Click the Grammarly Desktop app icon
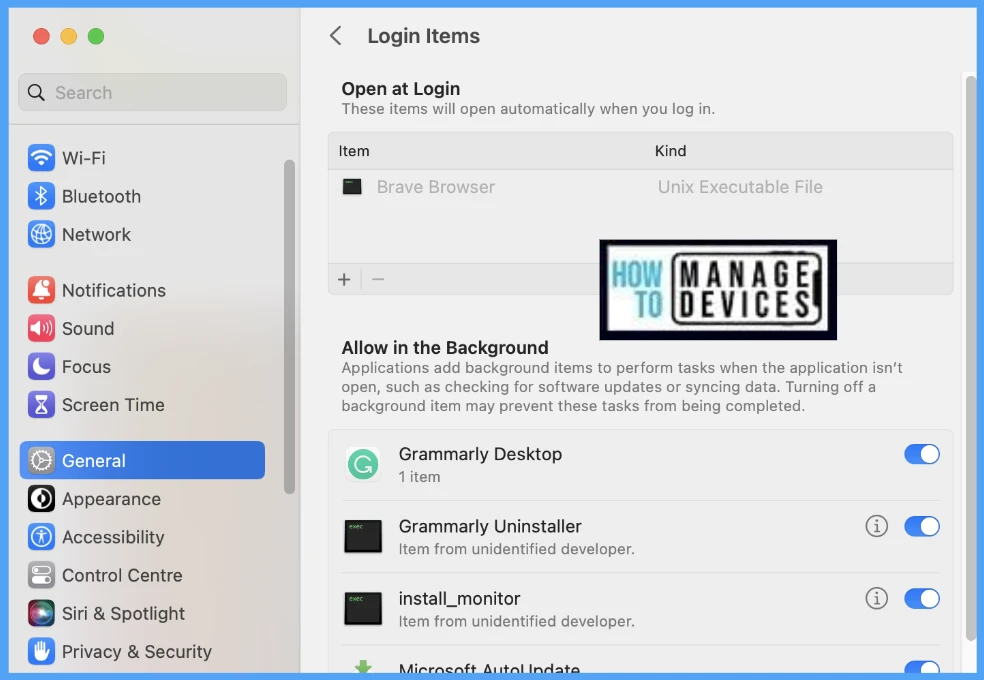The image size is (984, 680). (363, 465)
